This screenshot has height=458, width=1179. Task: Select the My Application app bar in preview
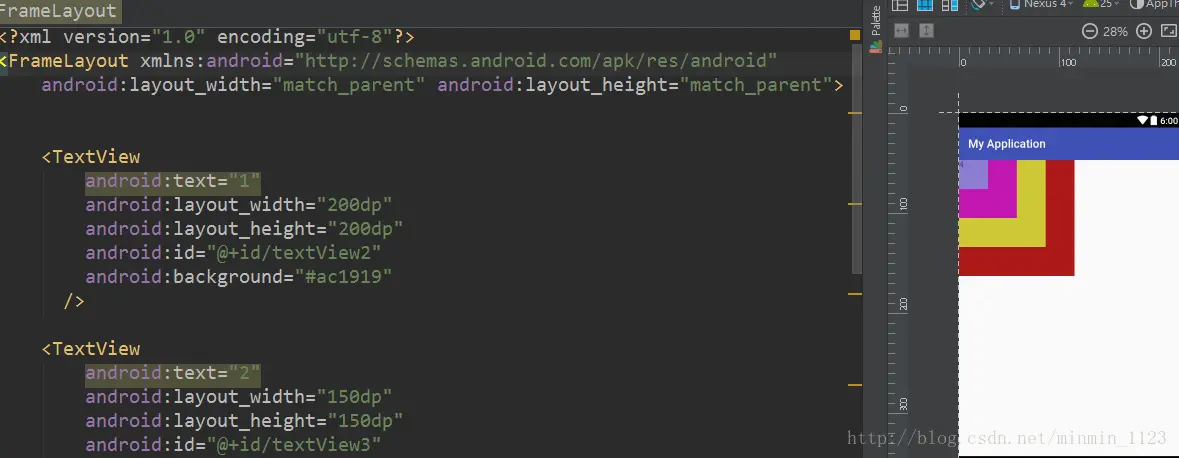1068,144
